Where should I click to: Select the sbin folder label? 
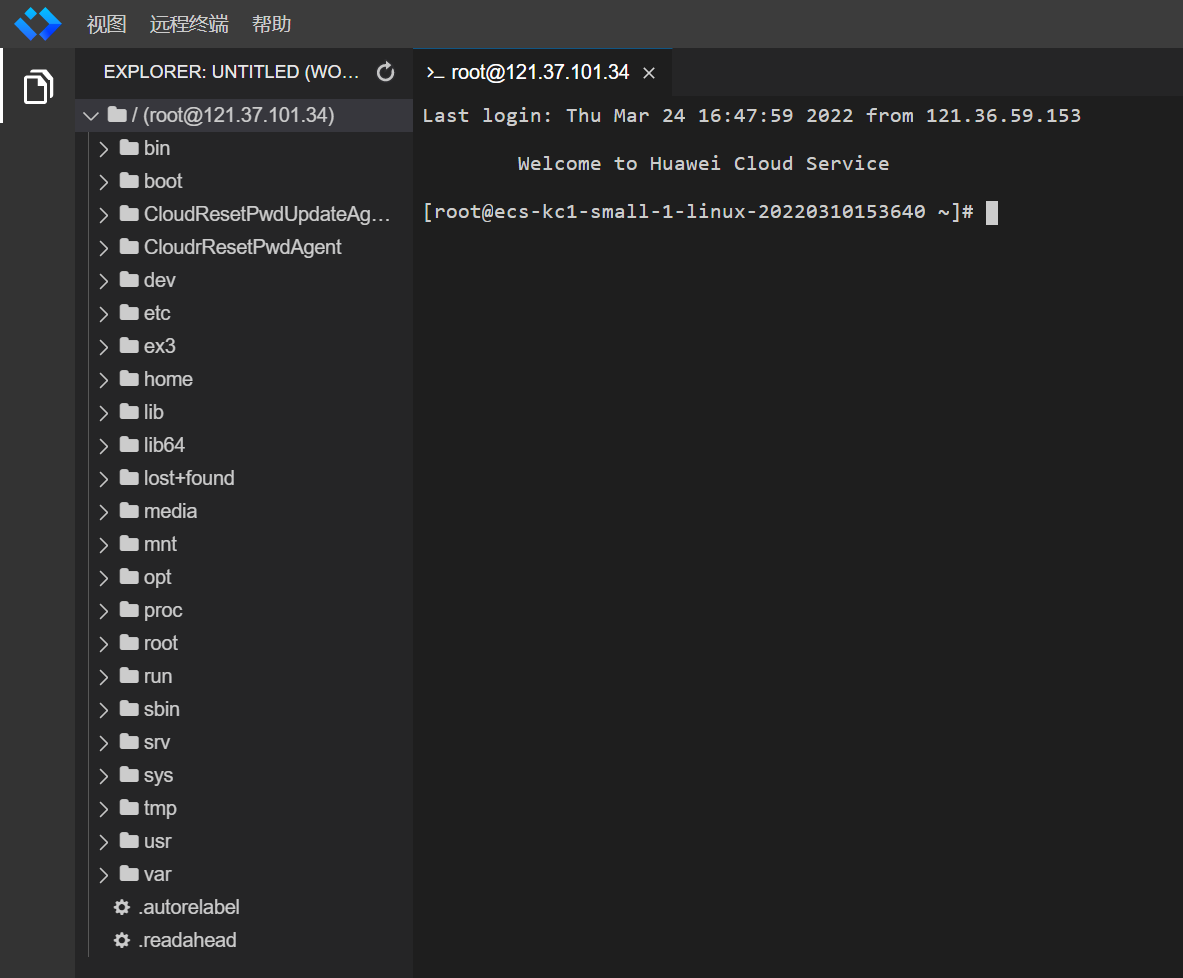click(161, 709)
